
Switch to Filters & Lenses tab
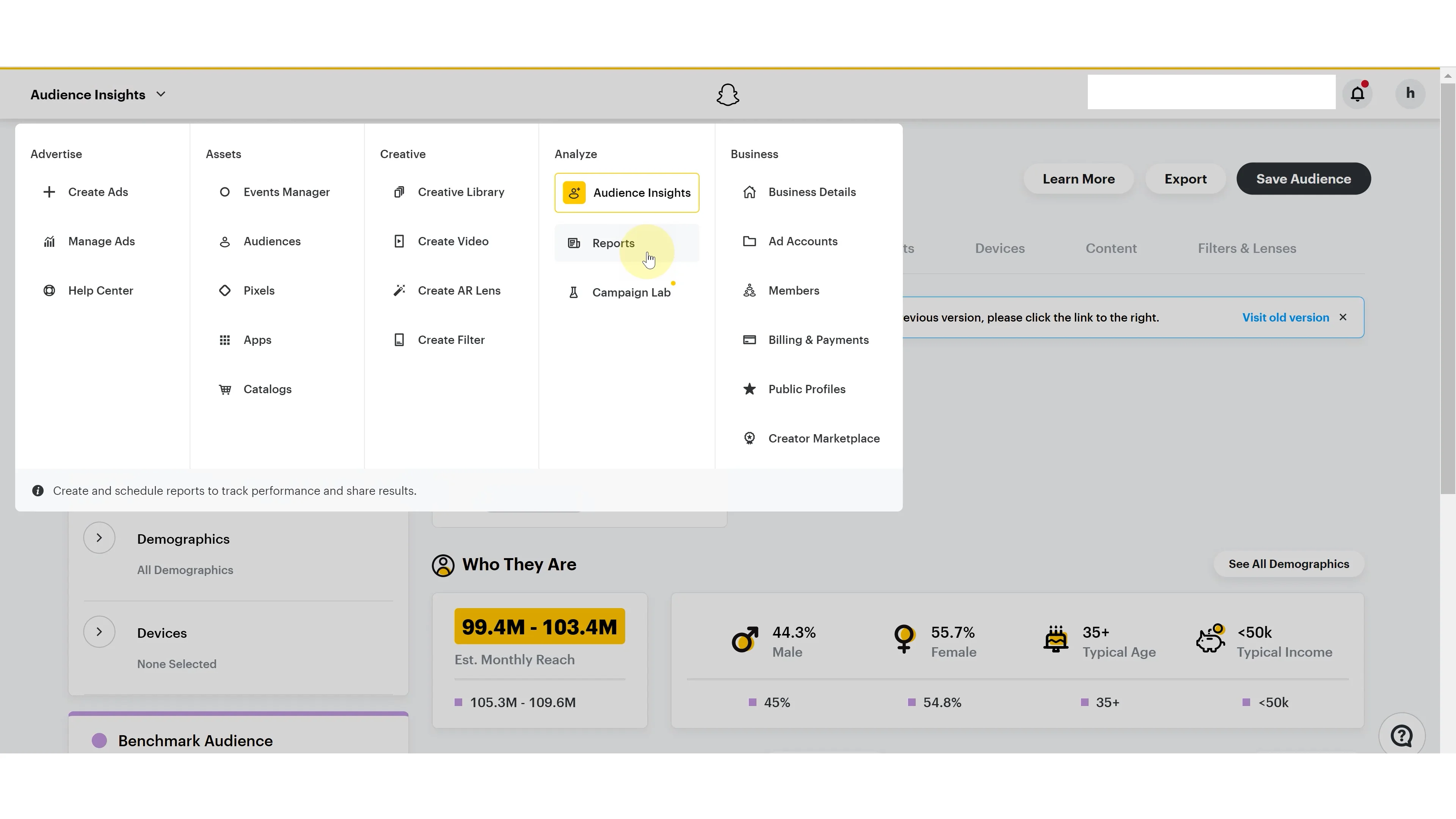coord(1247,248)
